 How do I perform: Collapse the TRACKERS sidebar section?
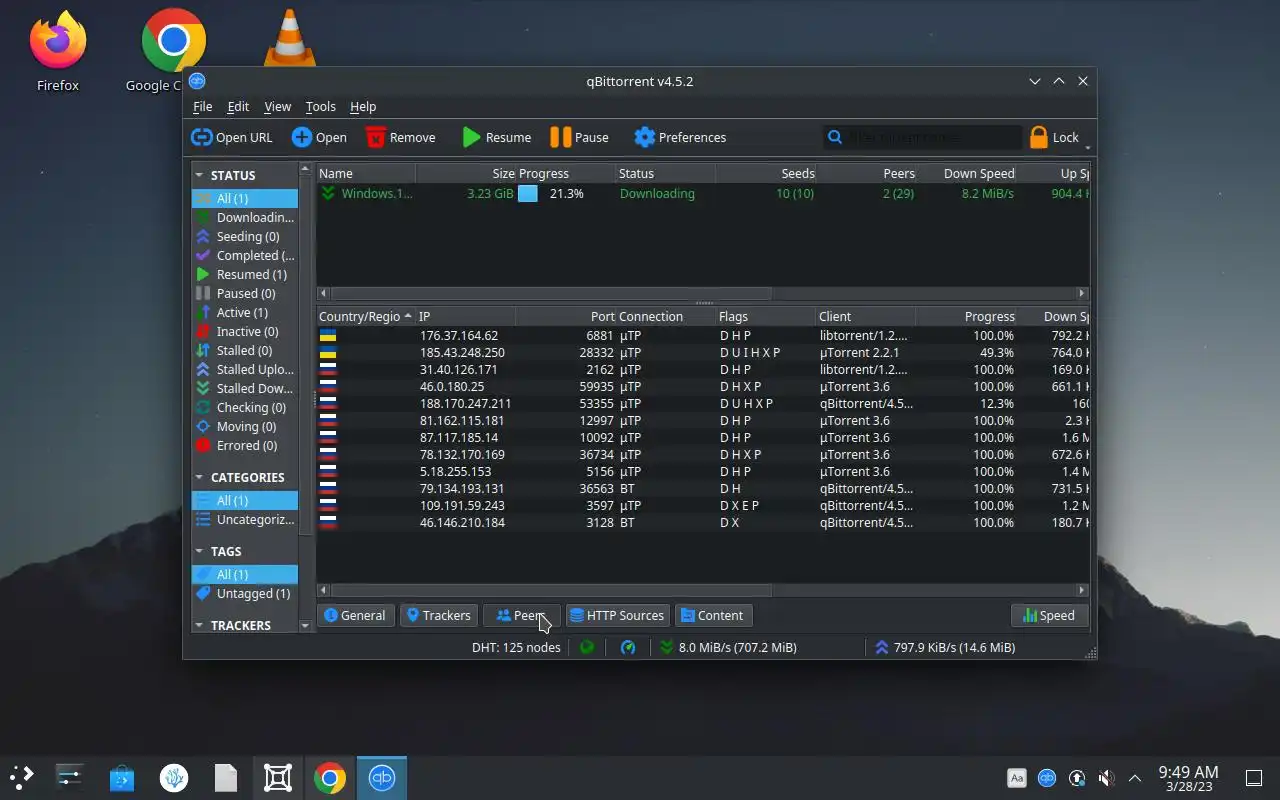tap(199, 625)
